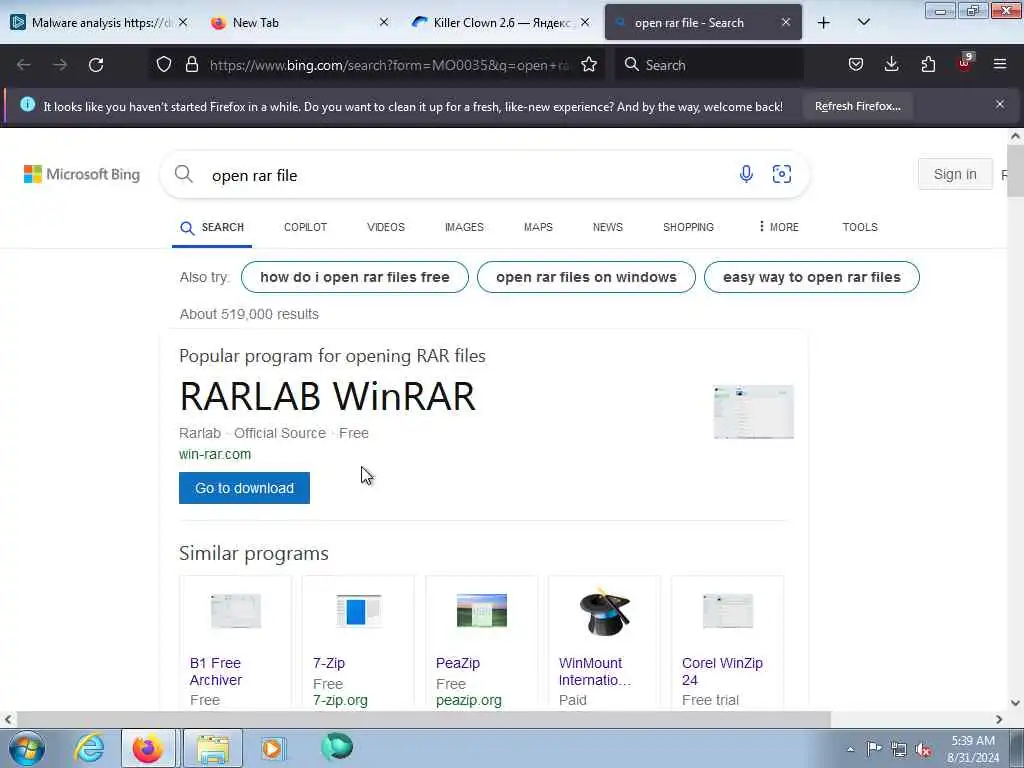Open the Extensions puzzle icon
Image resolution: width=1024 pixels, height=768 pixels.
(928, 65)
